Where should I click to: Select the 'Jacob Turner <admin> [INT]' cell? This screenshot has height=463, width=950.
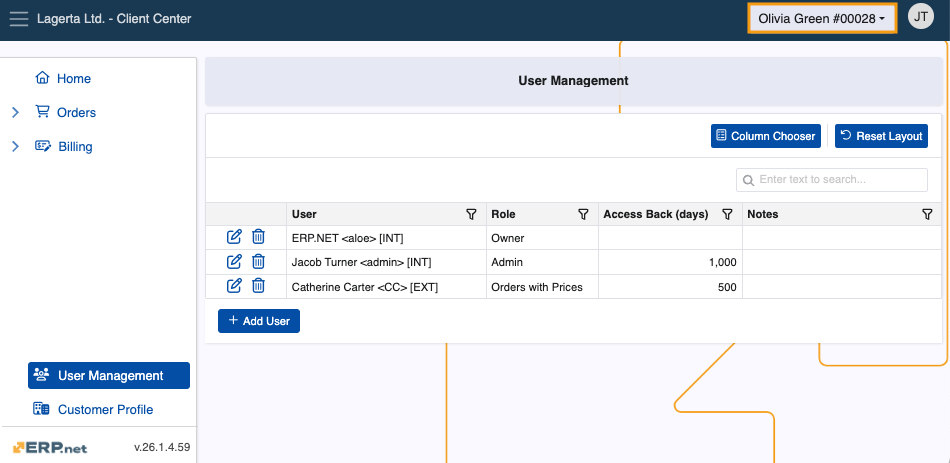tap(386, 262)
